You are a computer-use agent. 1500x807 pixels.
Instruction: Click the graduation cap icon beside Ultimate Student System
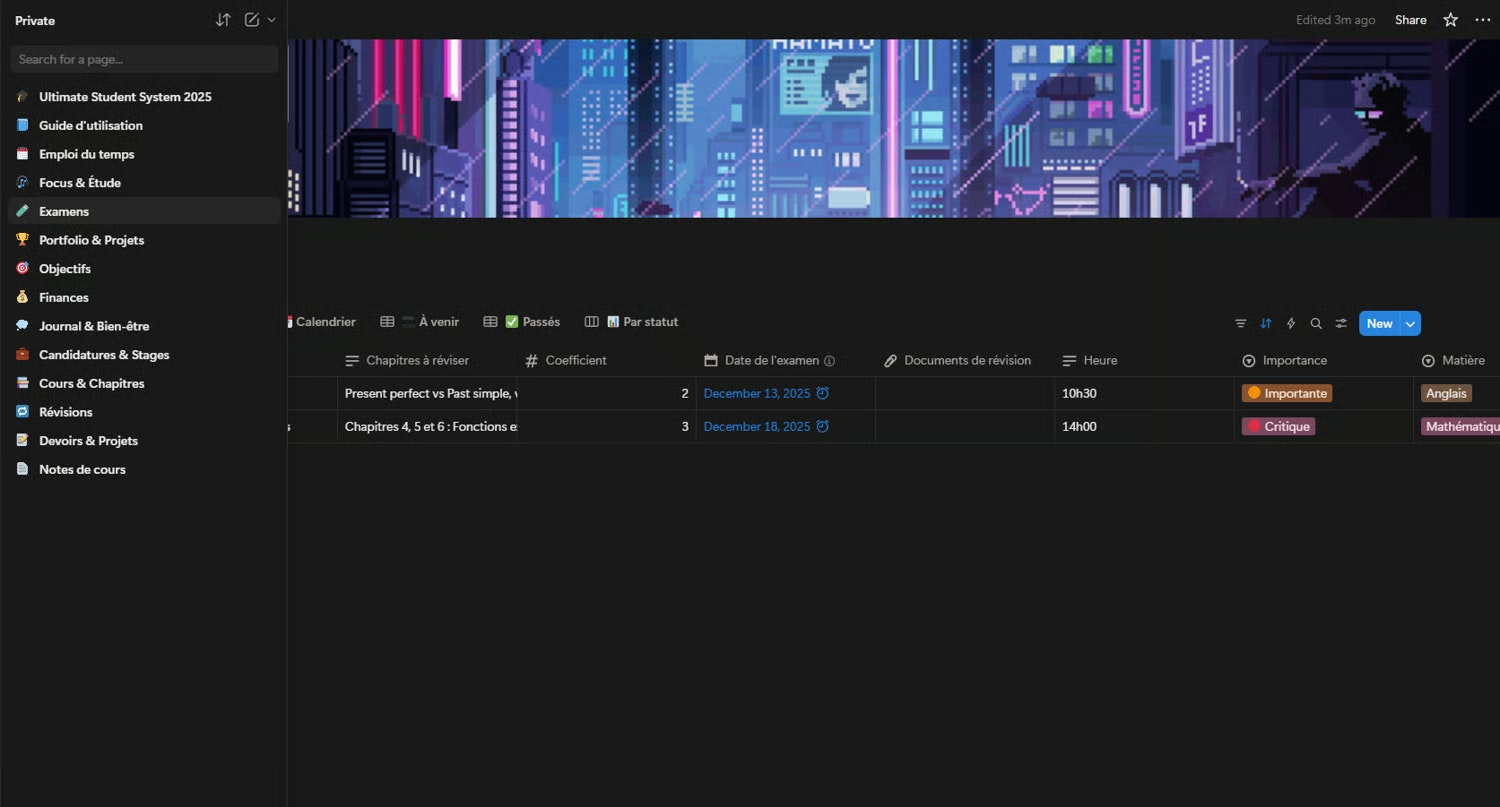[x=22, y=97]
